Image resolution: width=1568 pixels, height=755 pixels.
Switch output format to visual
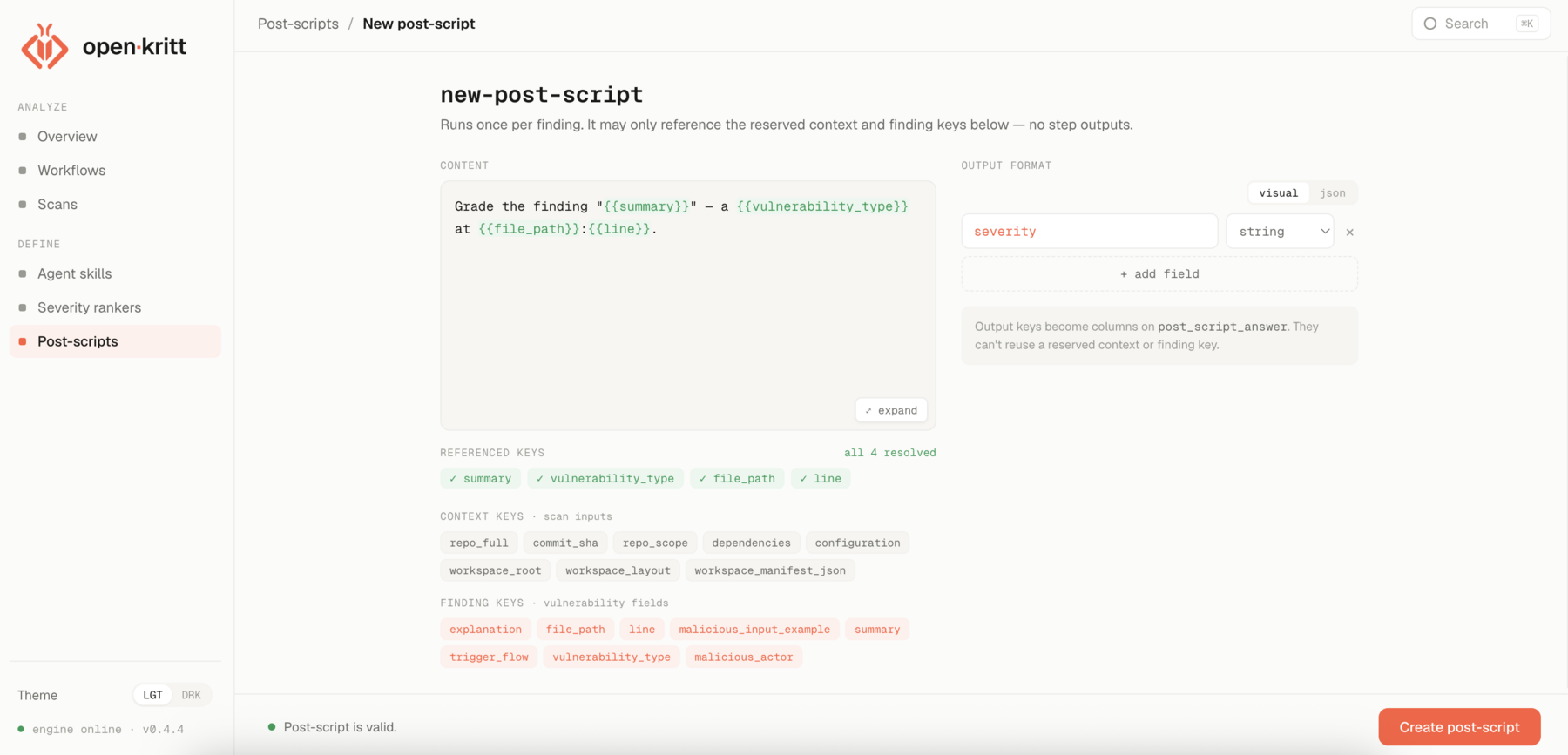pos(1278,193)
